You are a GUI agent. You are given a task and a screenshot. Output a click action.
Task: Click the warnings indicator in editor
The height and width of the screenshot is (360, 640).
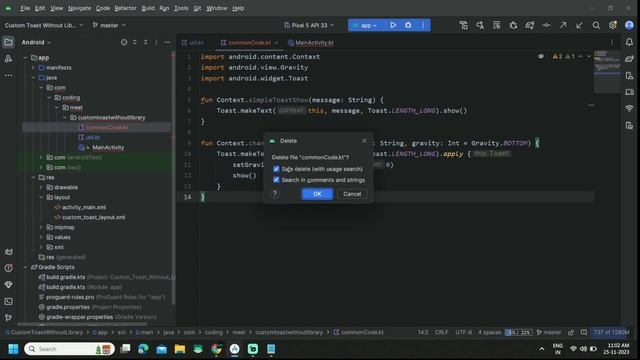click(x=564, y=56)
